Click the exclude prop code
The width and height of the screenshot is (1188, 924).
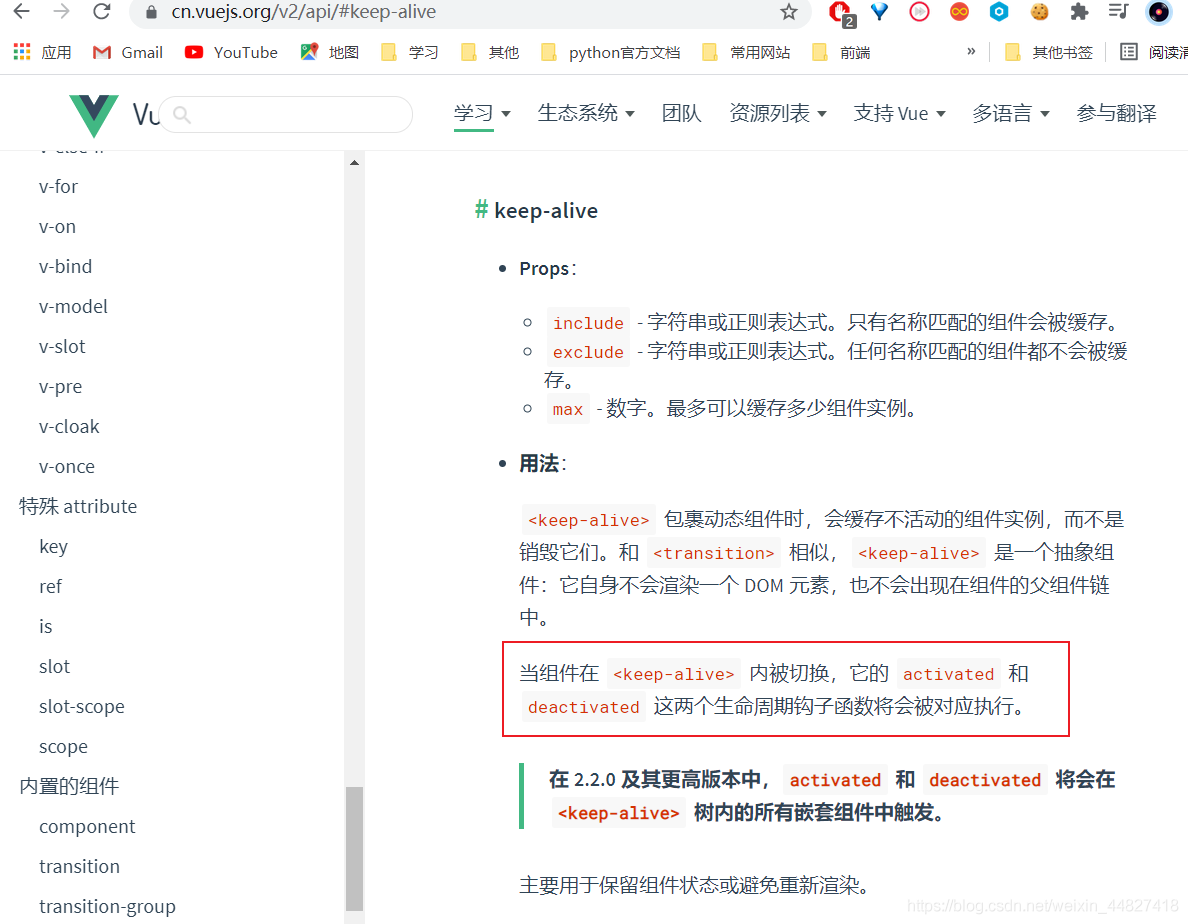pyautogui.click(x=588, y=352)
